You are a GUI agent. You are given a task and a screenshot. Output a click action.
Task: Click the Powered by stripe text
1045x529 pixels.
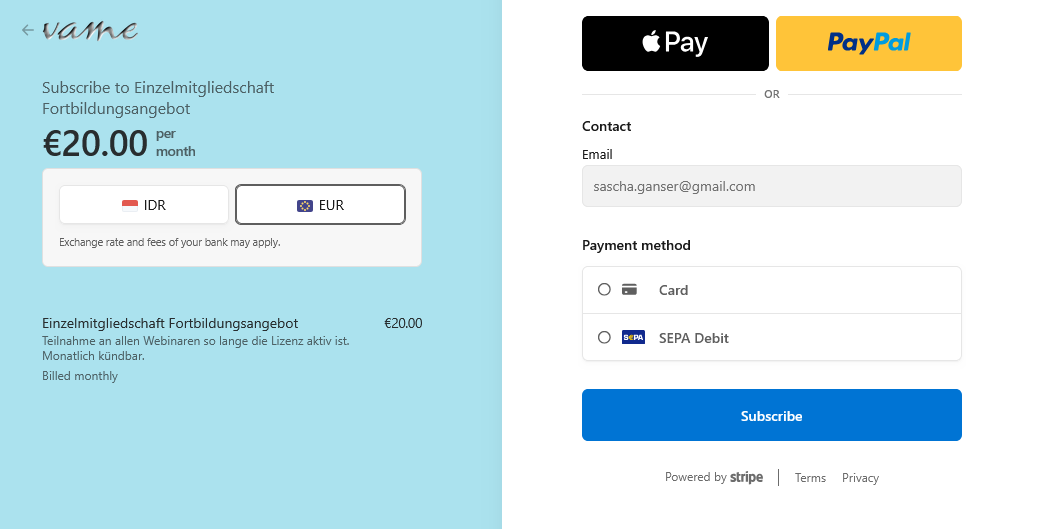pyautogui.click(x=714, y=477)
